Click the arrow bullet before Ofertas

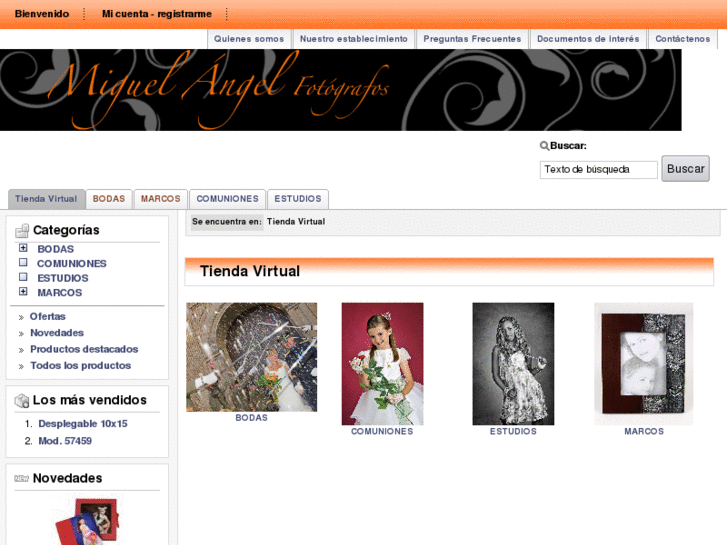coord(21,318)
